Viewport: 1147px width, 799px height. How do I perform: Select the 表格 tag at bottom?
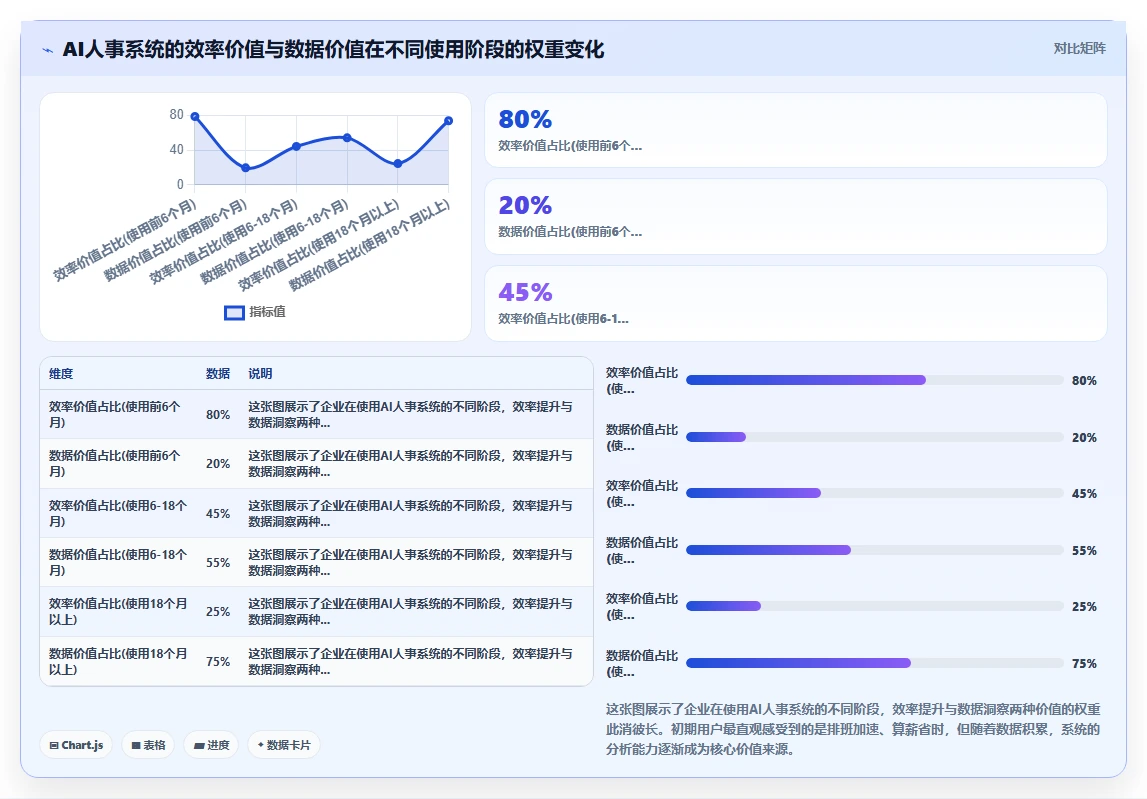[x=148, y=745]
